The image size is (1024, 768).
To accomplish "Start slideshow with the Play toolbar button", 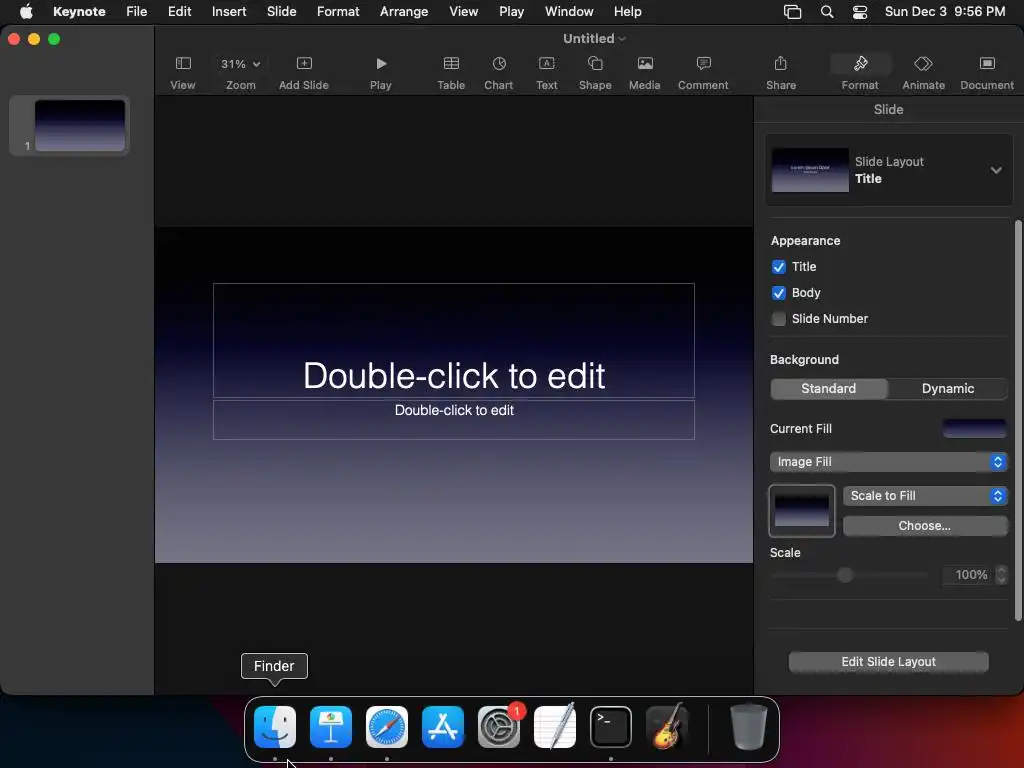I will (x=381, y=72).
